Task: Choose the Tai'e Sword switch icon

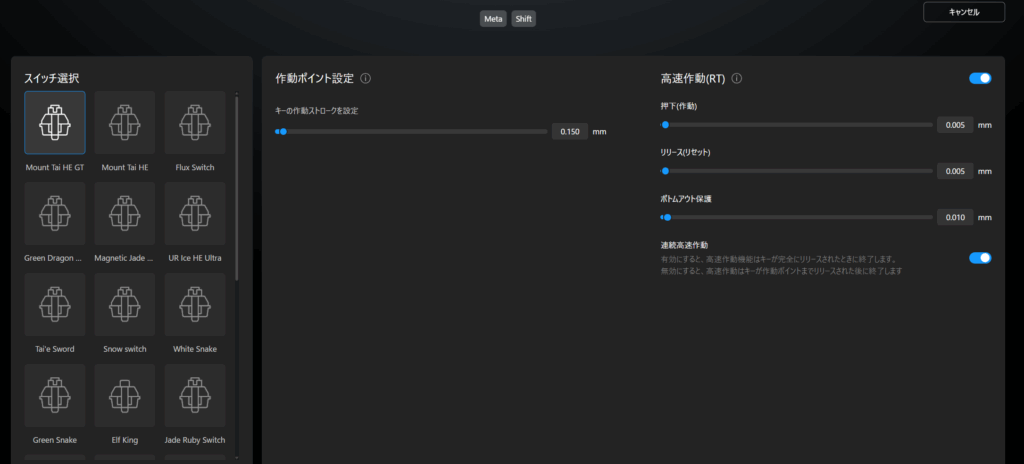Action: point(55,304)
